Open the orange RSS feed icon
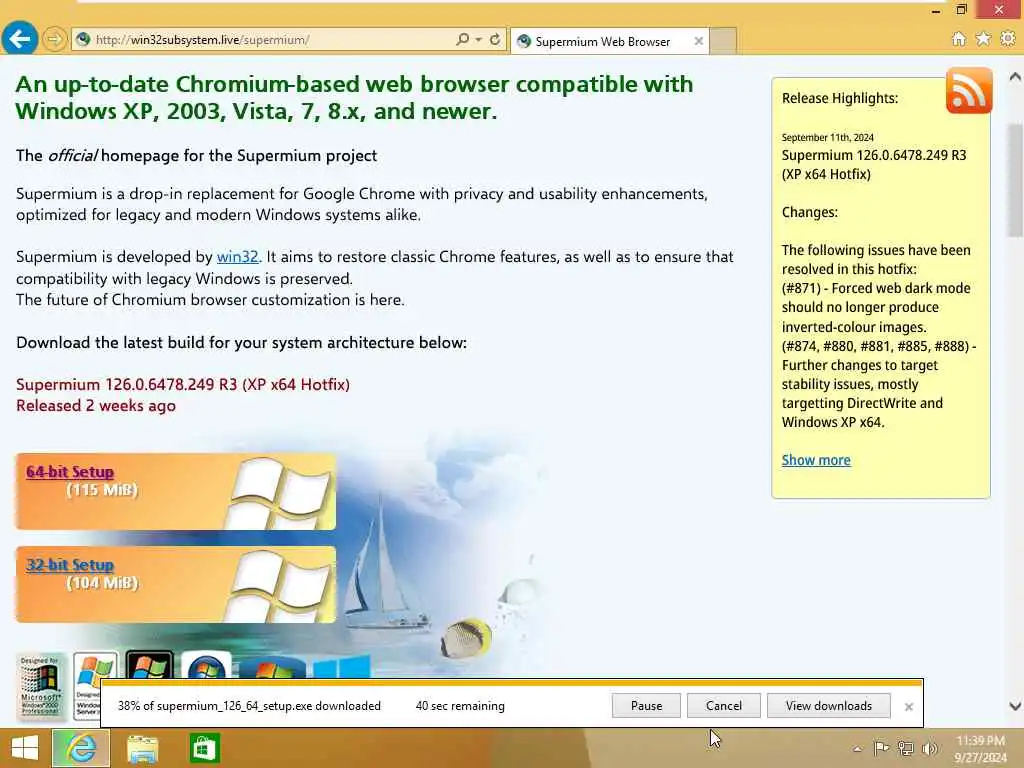This screenshot has height=768, width=1024. (968, 90)
